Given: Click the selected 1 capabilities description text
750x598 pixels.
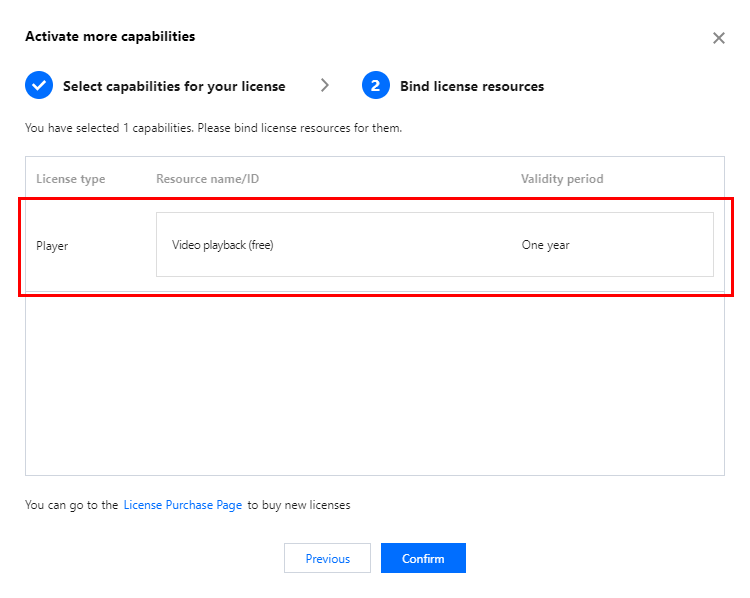Looking at the screenshot, I should pos(213,128).
